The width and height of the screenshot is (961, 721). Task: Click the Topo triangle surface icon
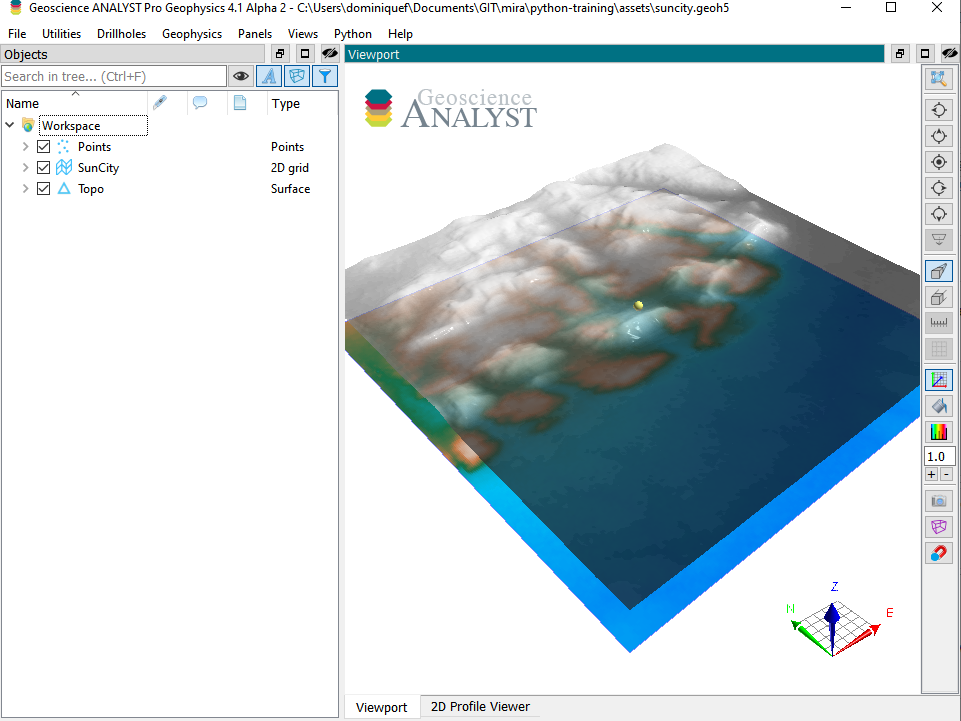[x=64, y=188]
